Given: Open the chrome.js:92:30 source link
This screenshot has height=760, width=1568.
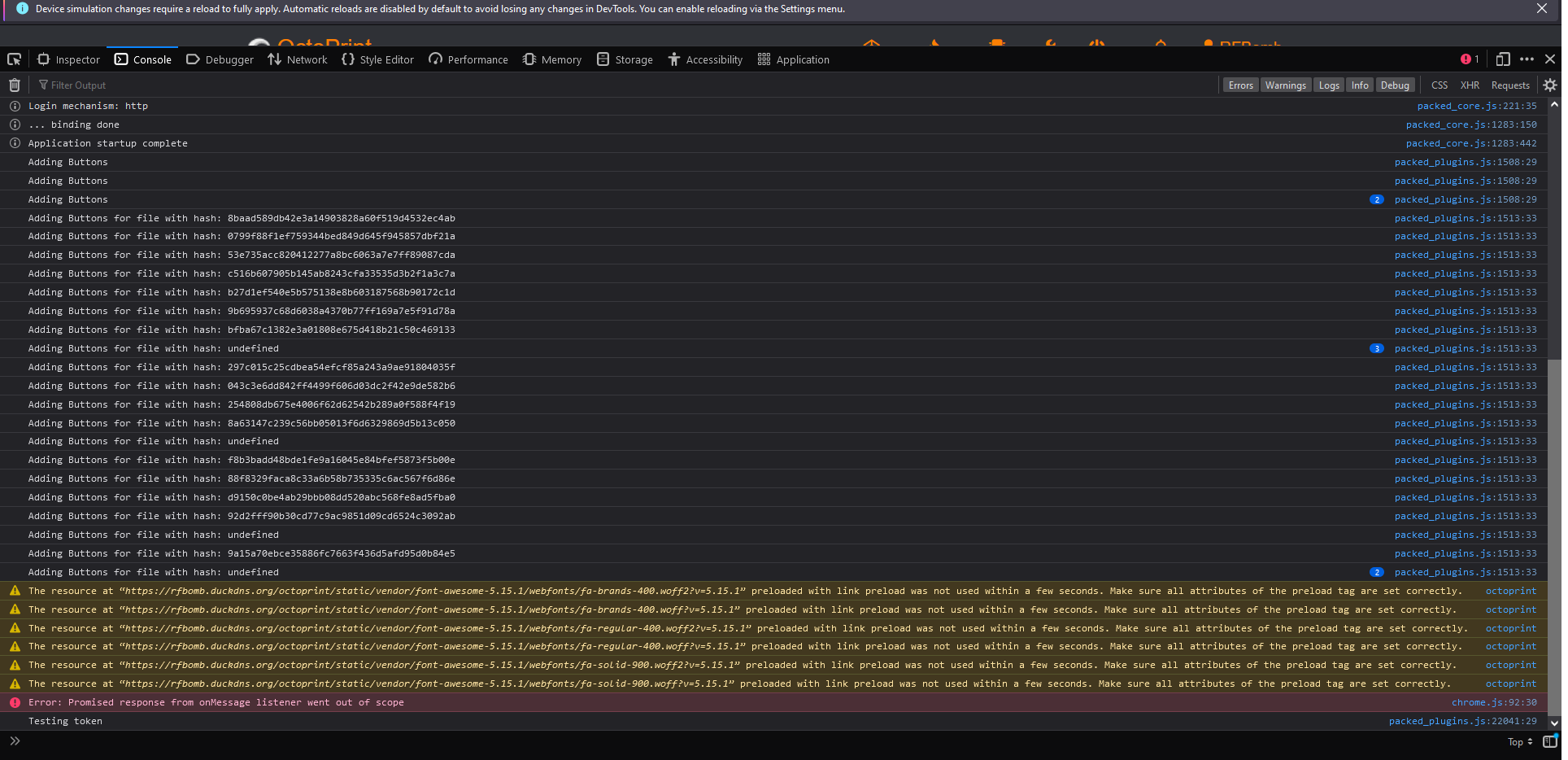Looking at the screenshot, I should click(1494, 702).
